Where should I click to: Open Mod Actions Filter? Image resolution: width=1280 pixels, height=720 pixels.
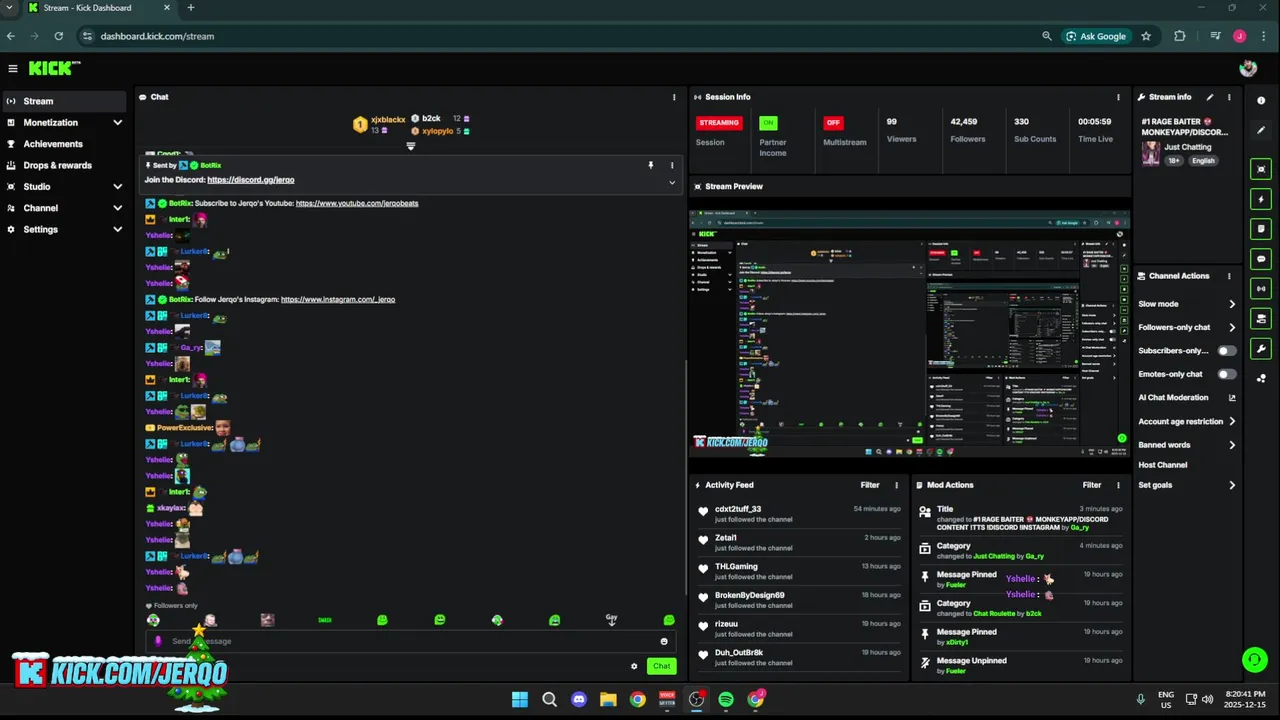[1092, 485]
